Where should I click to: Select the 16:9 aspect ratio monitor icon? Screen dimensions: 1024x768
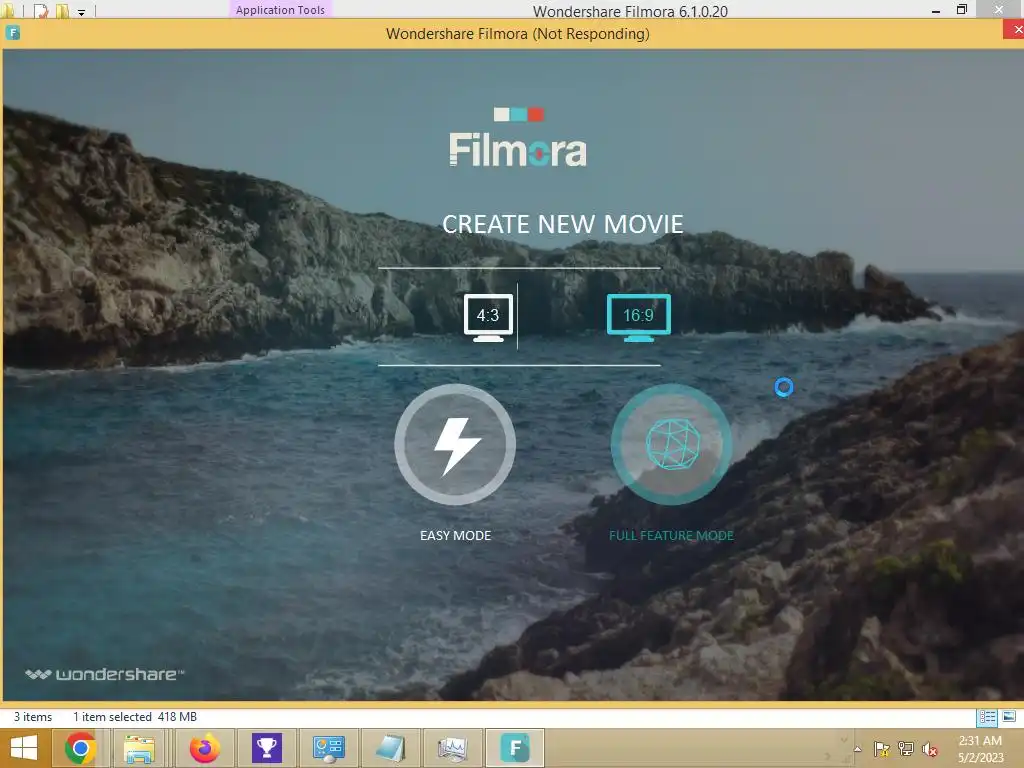pos(639,318)
